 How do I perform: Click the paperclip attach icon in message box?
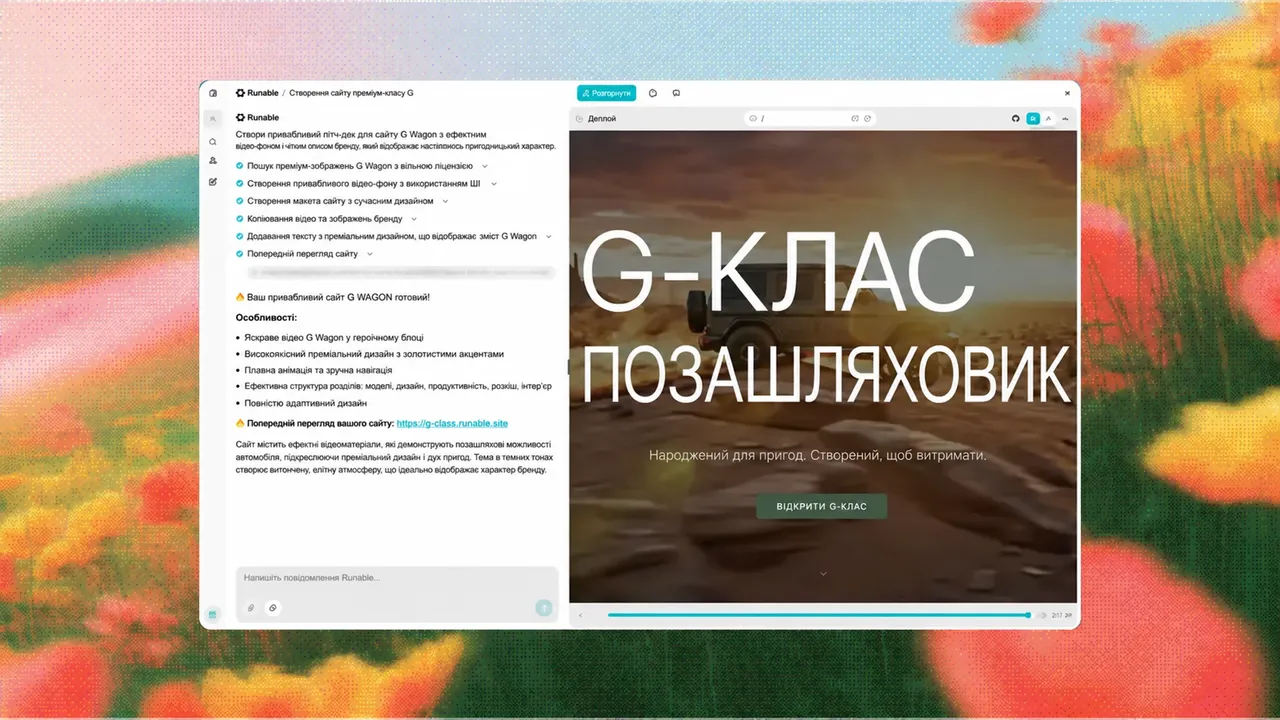pos(251,607)
